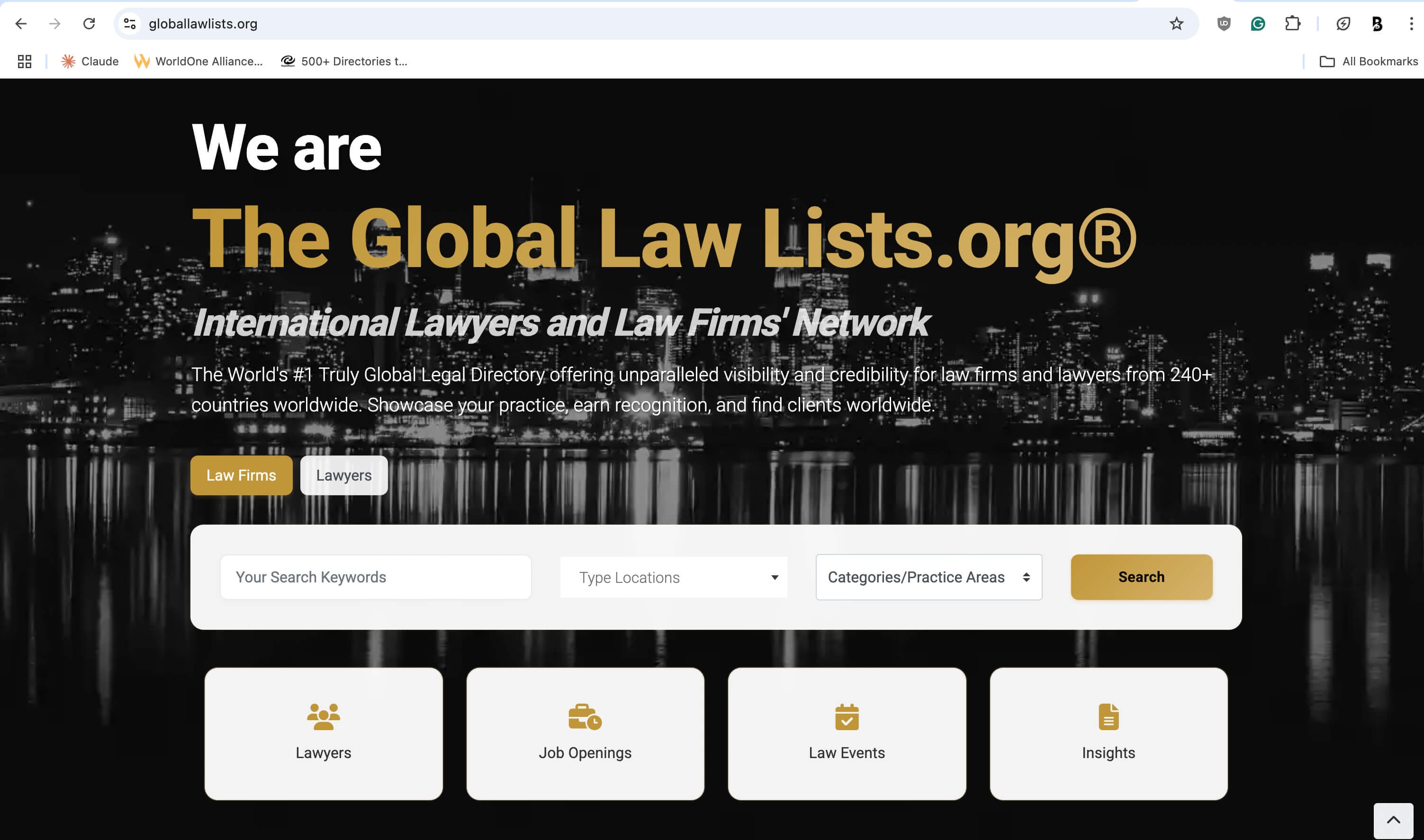
Task: Open the Law Events card
Action: [847, 733]
